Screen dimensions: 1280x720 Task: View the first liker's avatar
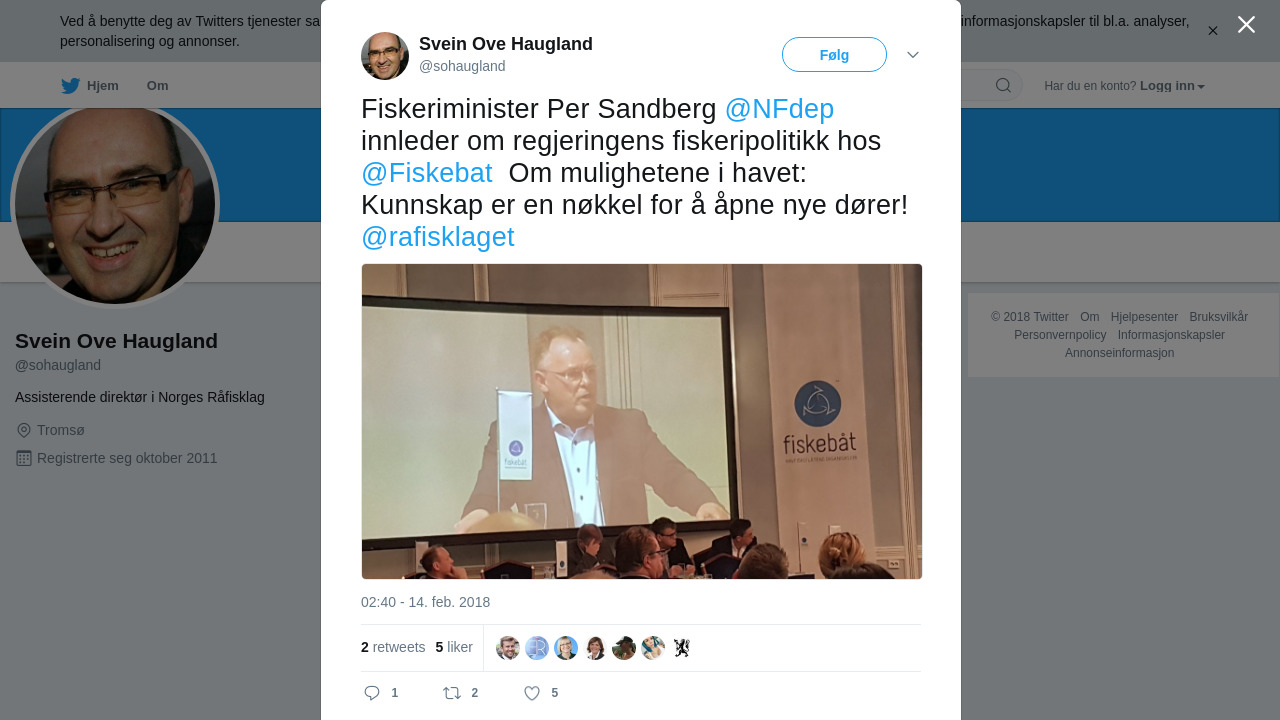(508, 648)
